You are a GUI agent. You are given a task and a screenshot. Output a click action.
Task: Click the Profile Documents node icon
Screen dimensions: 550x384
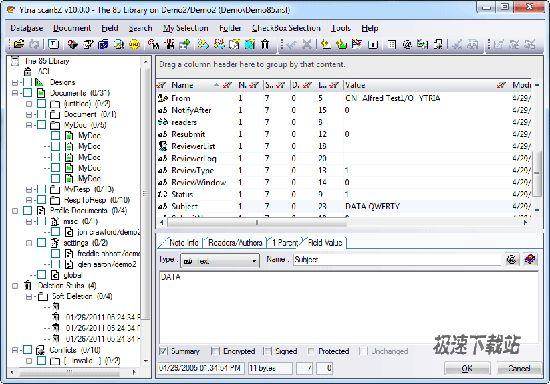tap(41, 211)
